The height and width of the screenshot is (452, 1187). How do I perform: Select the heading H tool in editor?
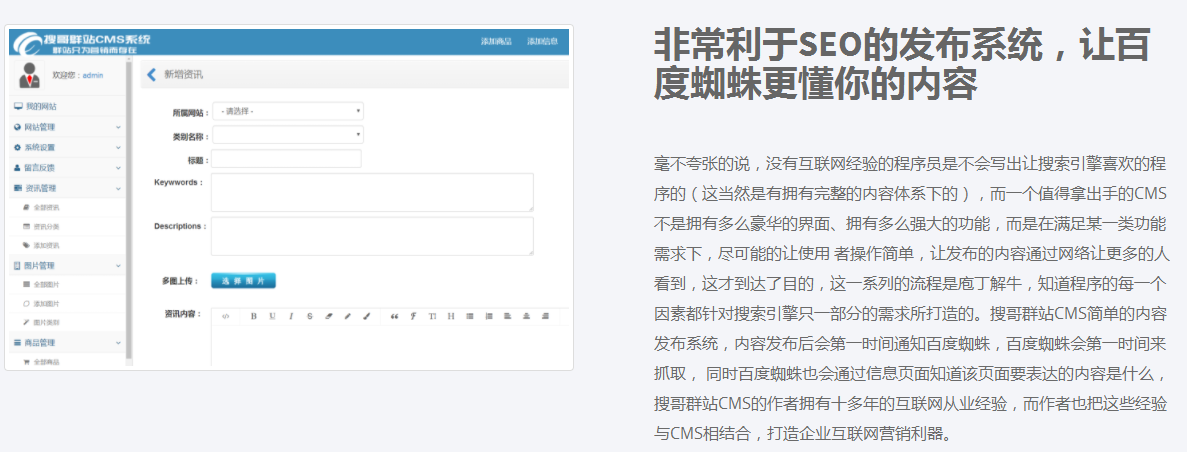[x=451, y=316]
